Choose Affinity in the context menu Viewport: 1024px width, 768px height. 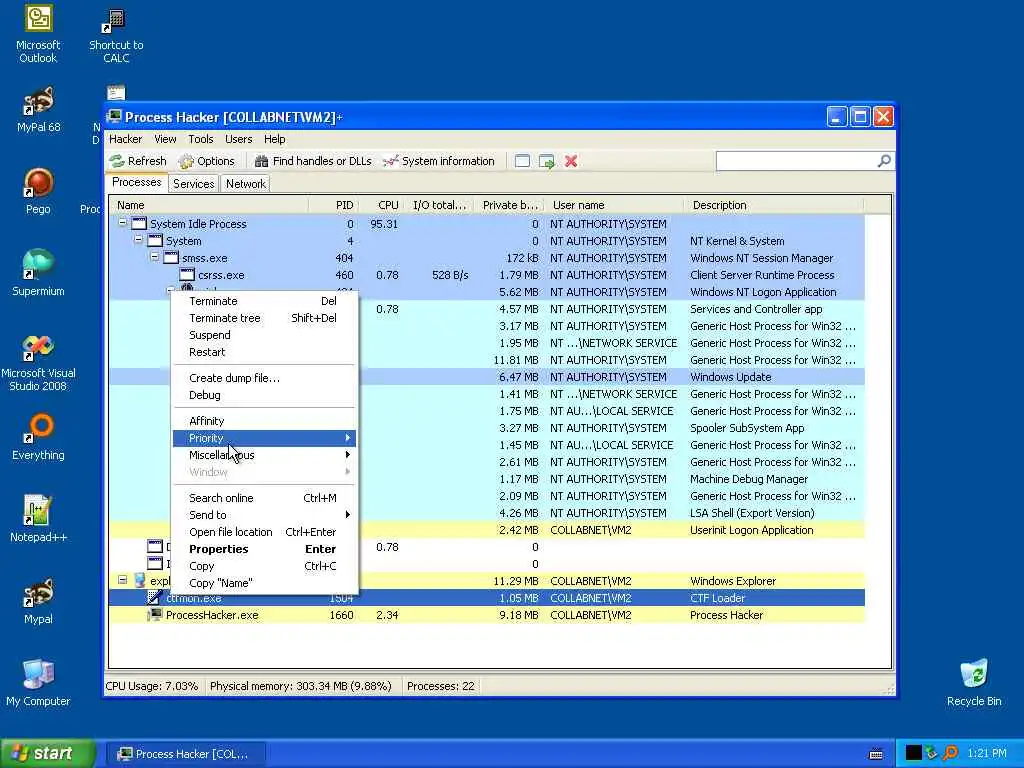click(264, 421)
